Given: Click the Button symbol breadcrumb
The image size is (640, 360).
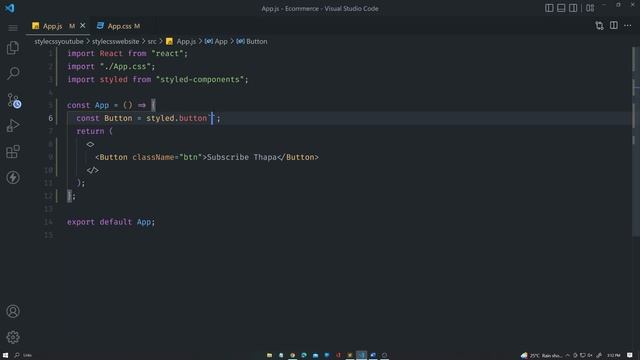Looking at the screenshot, I should pos(252,42).
